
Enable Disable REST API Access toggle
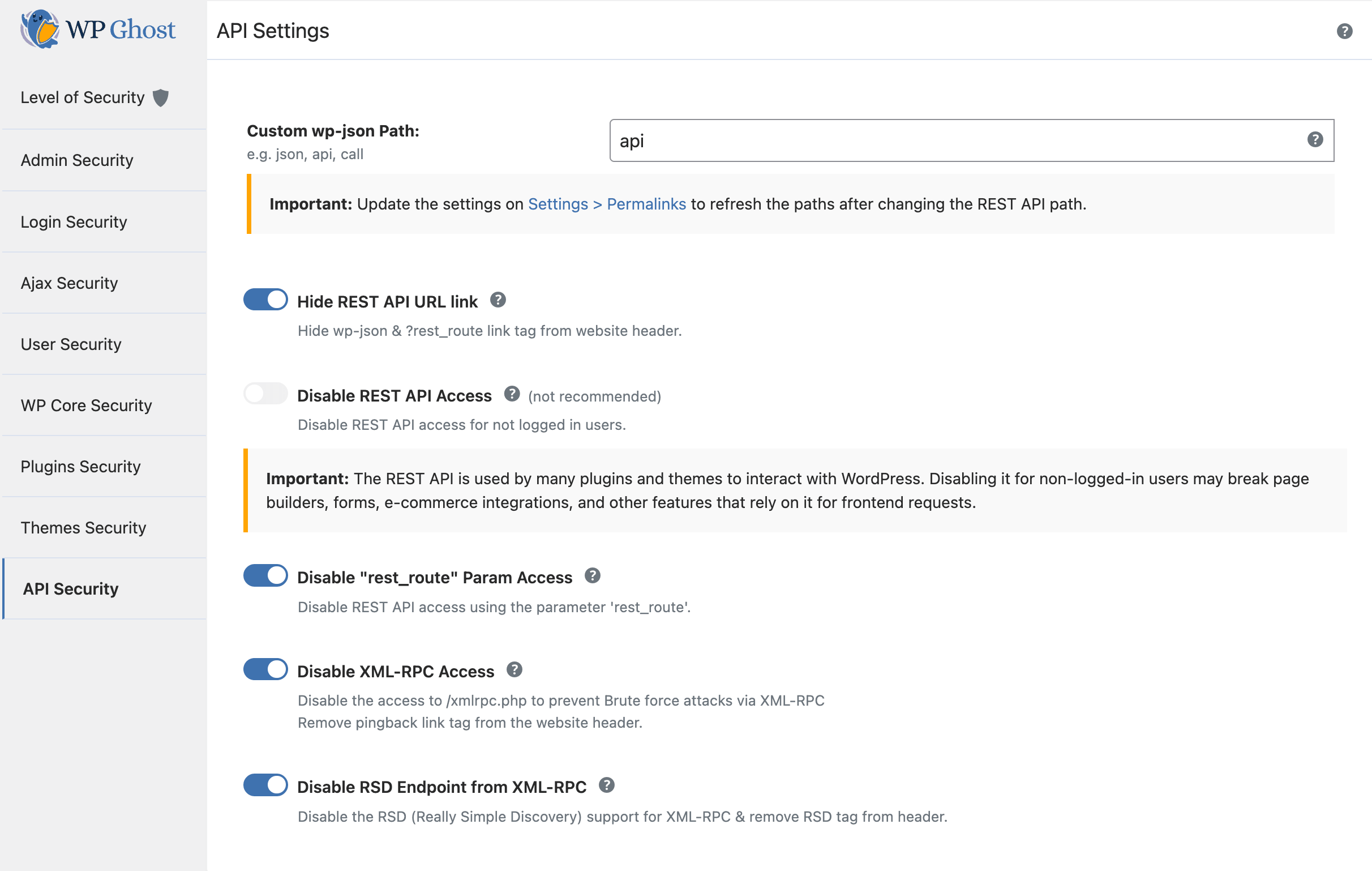pyautogui.click(x=265, y=394)
